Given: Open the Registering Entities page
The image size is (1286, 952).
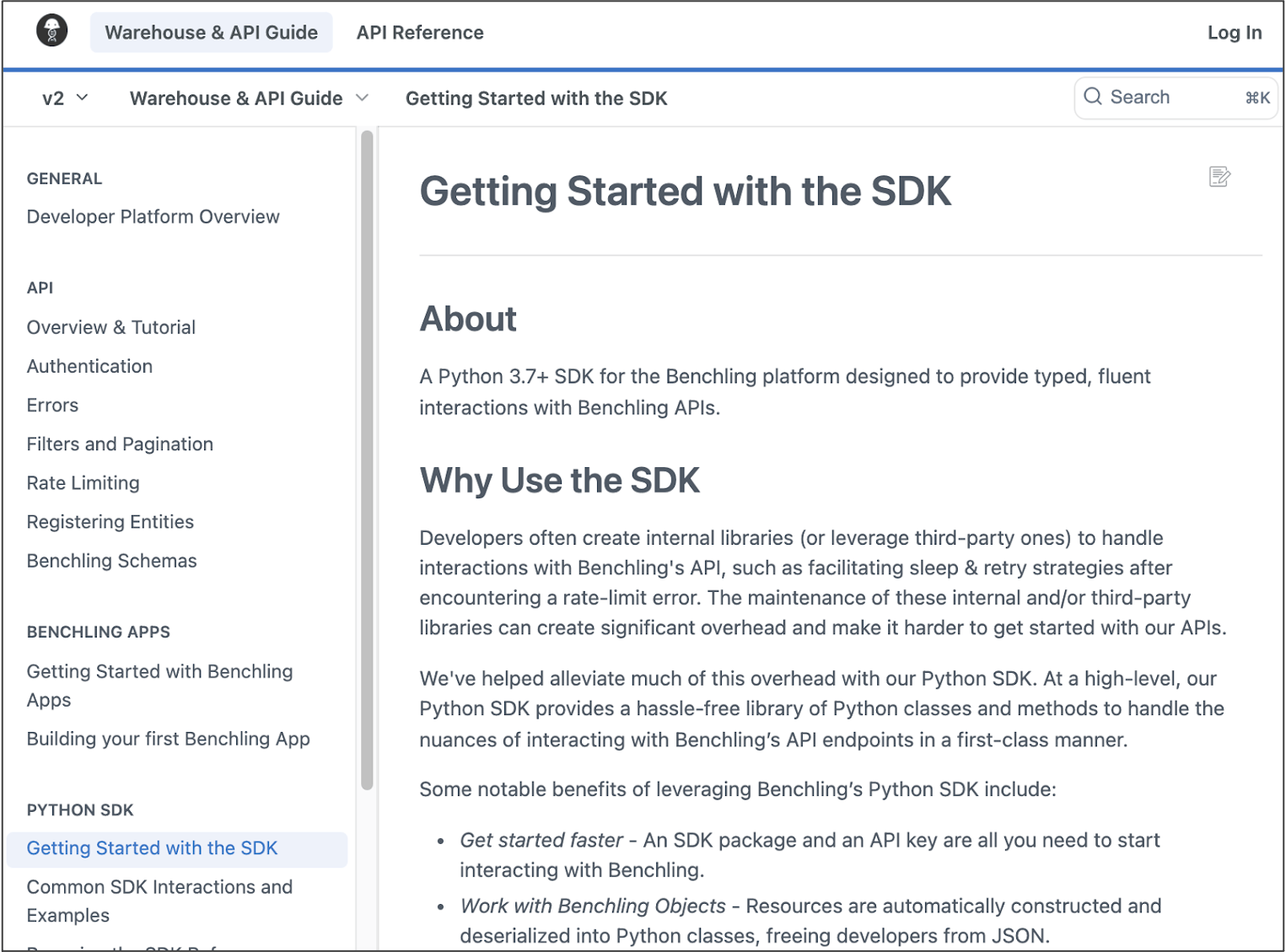Looking at the screenshot, I should point(110,521).
